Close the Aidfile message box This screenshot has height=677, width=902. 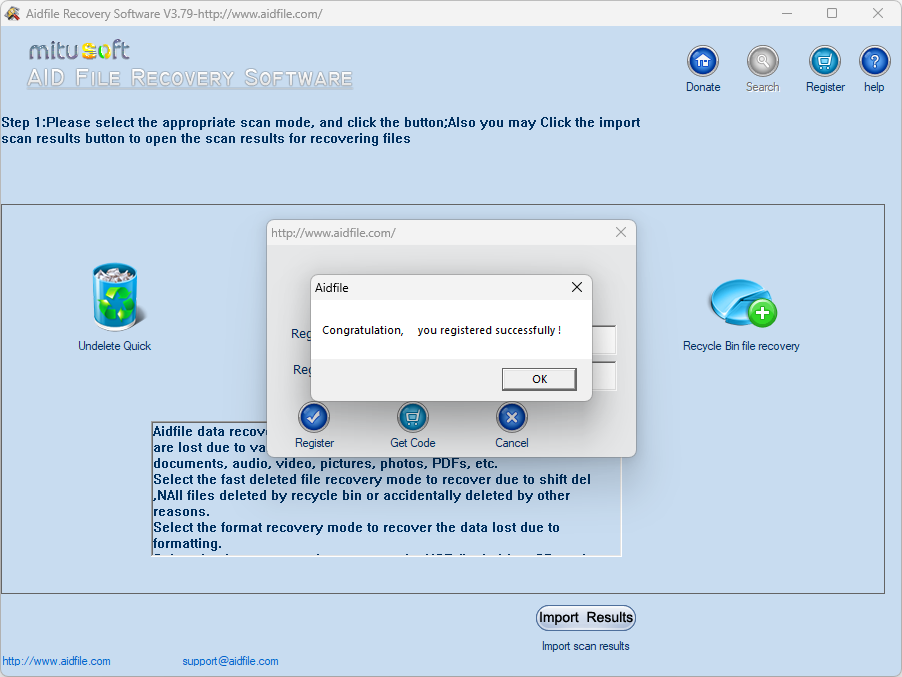coord(577,287)
